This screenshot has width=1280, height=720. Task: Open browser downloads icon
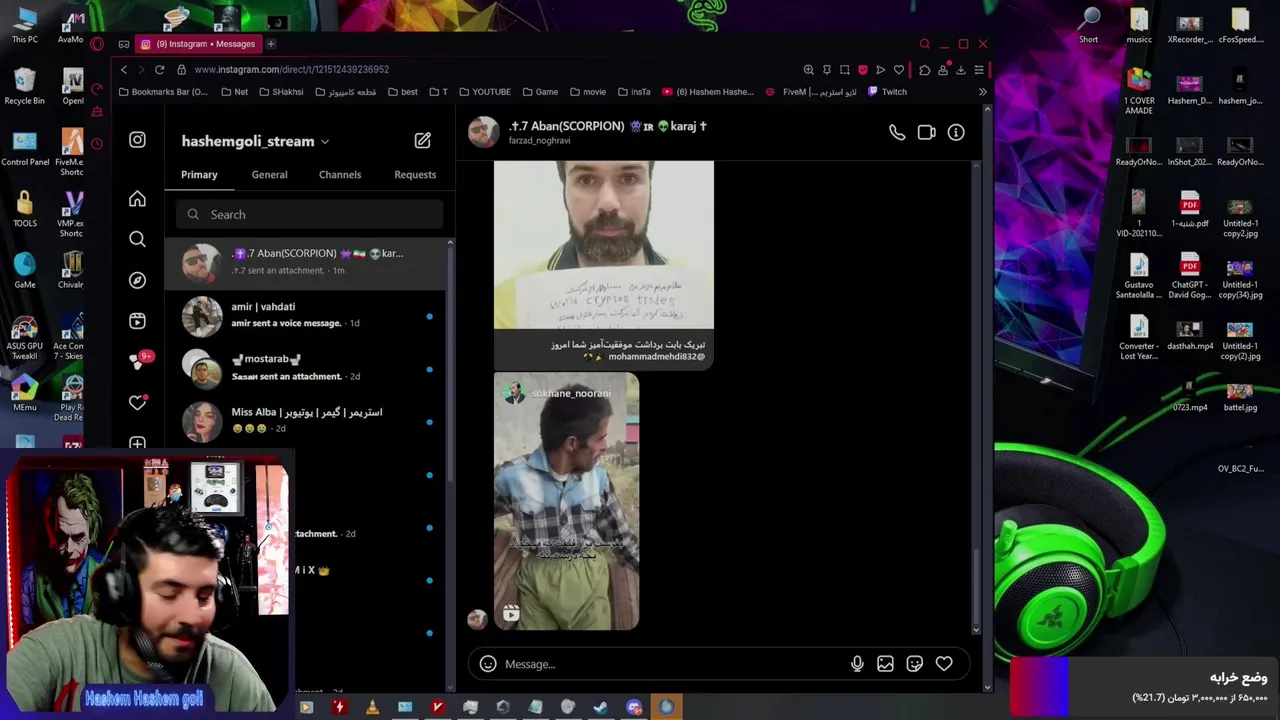[x=960, y=70]
